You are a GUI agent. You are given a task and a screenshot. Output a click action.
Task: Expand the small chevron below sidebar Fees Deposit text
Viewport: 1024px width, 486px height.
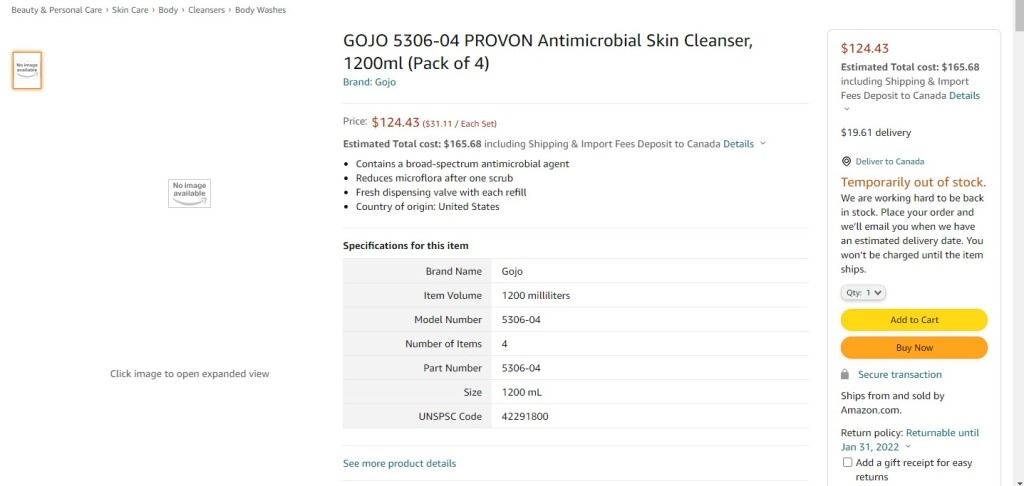click(x=846, y=109)
